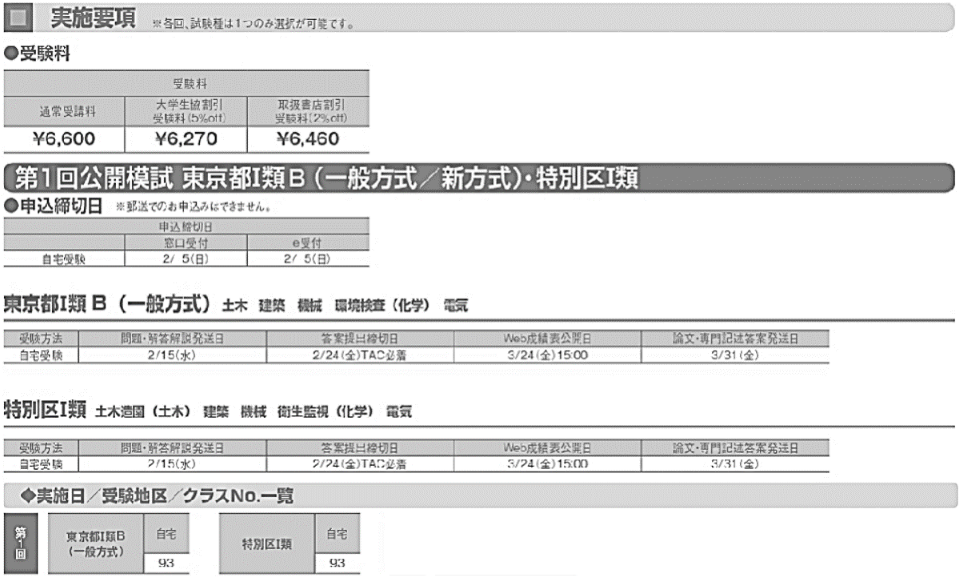Click the square icon beside 実施要項

coord(19,19)
